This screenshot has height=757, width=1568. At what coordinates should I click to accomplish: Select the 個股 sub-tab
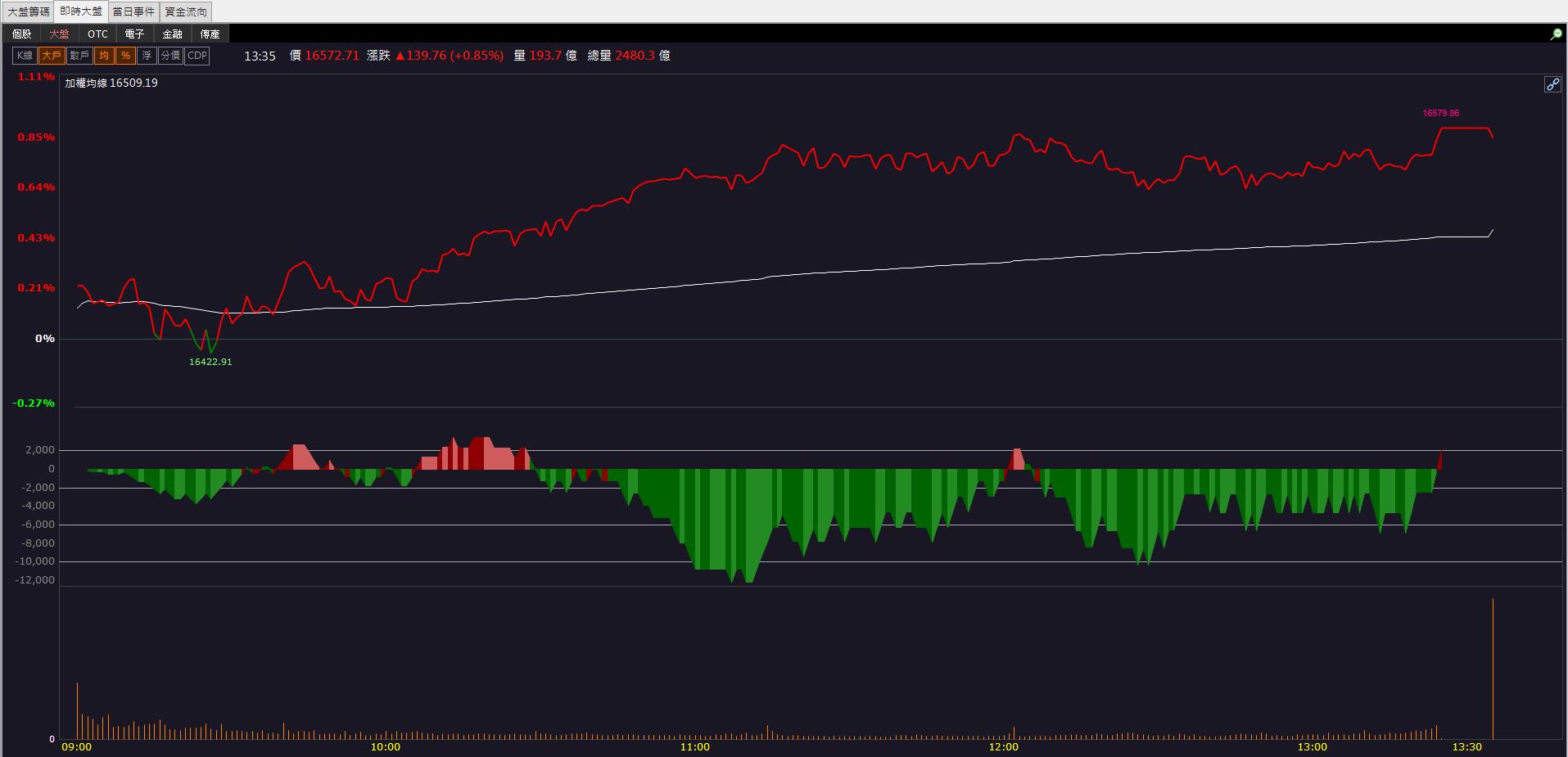22,34
